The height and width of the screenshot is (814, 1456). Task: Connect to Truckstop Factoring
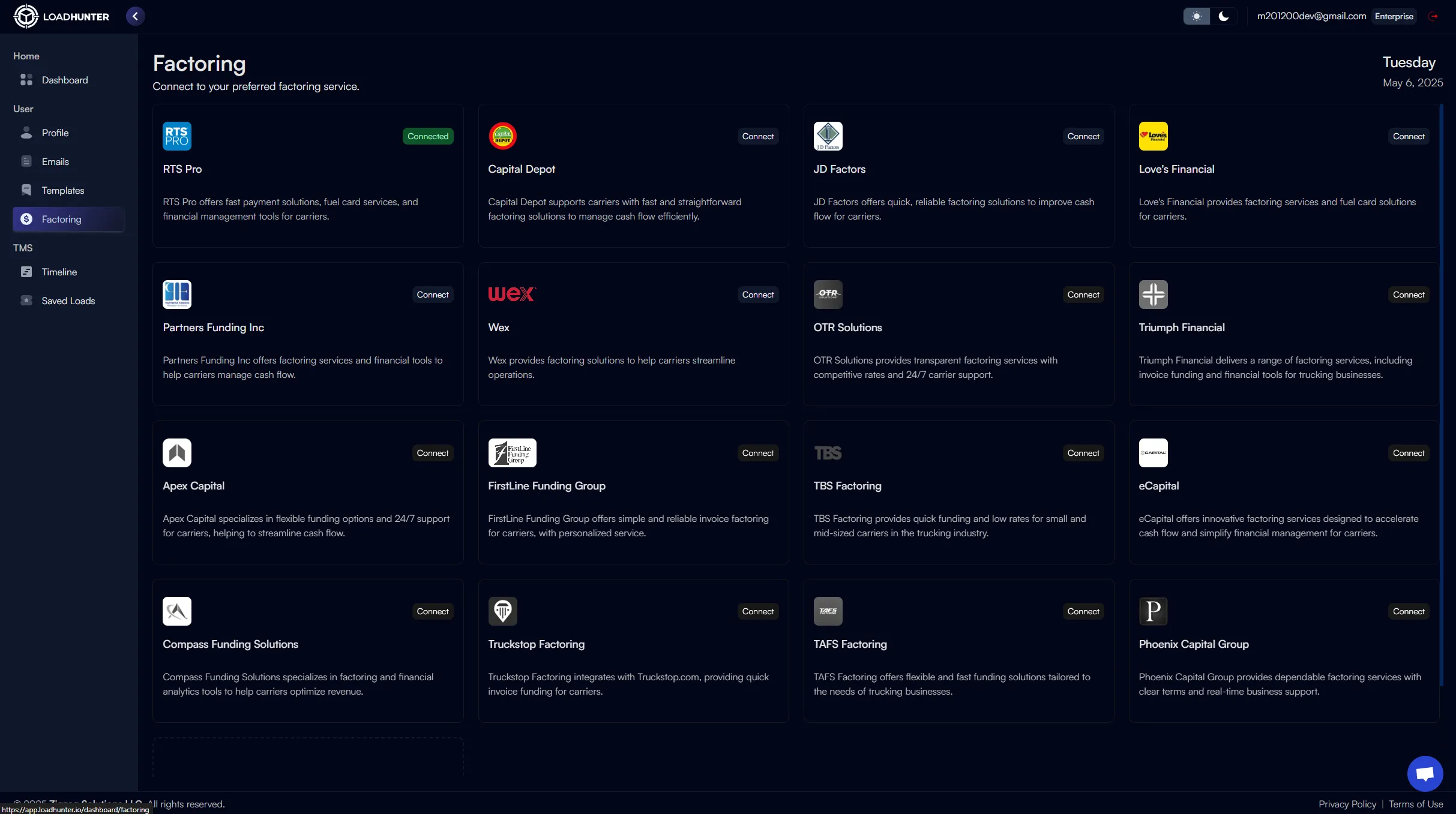757,611
